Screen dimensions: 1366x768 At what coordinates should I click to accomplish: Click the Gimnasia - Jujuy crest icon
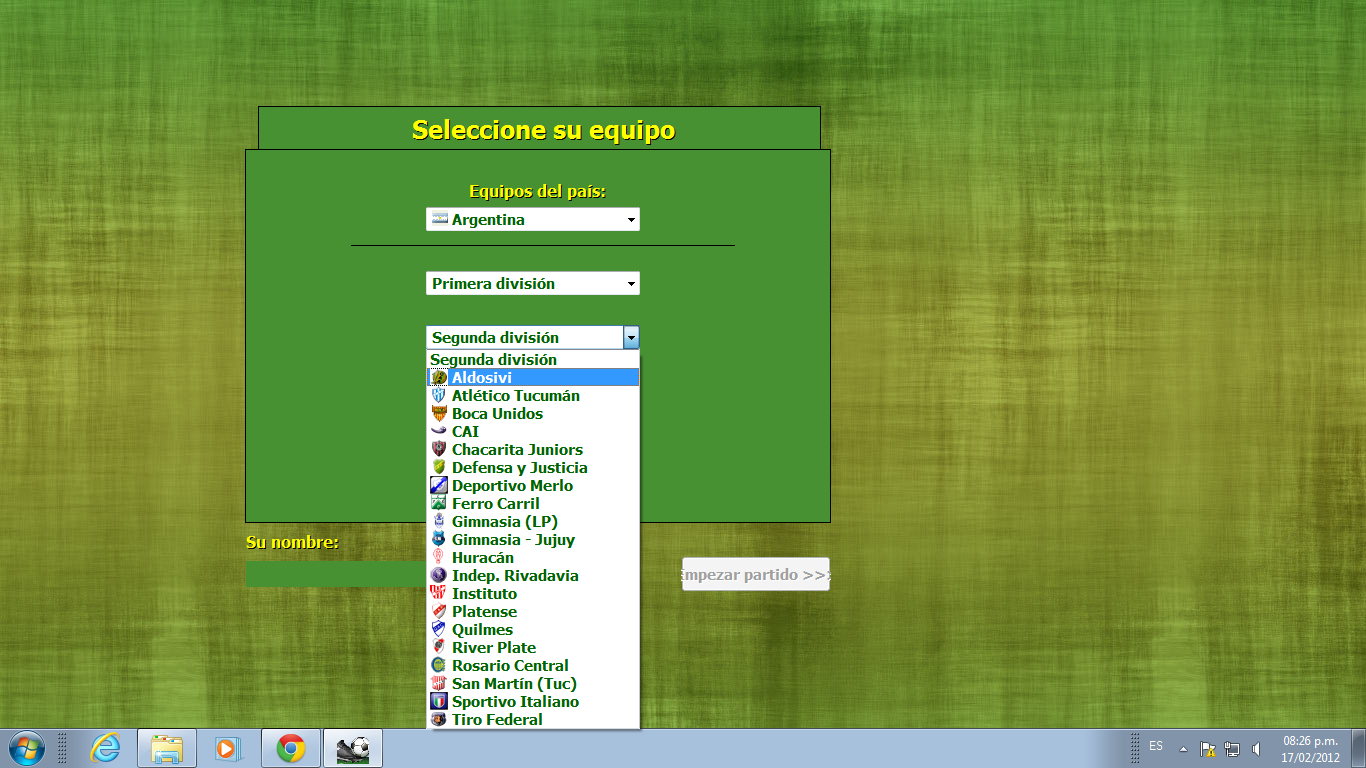point(438,540)
